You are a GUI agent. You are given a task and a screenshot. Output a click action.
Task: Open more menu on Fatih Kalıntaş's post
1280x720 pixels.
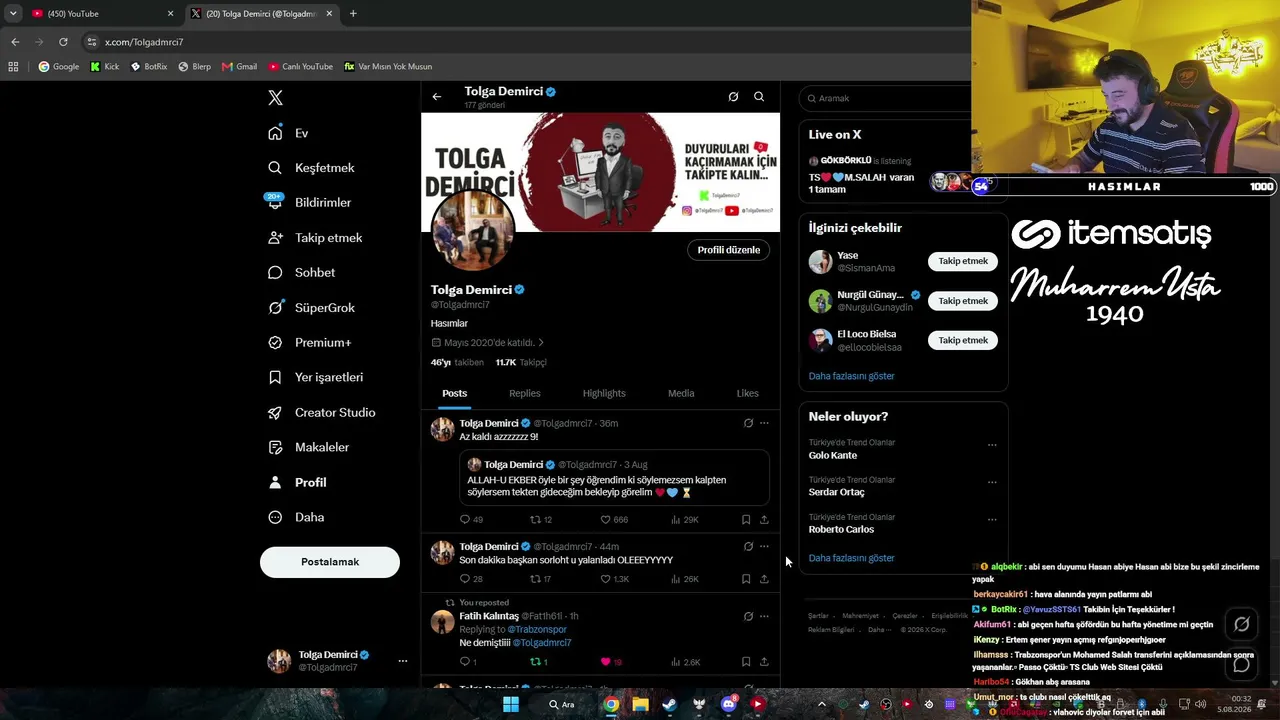(764, 616)
